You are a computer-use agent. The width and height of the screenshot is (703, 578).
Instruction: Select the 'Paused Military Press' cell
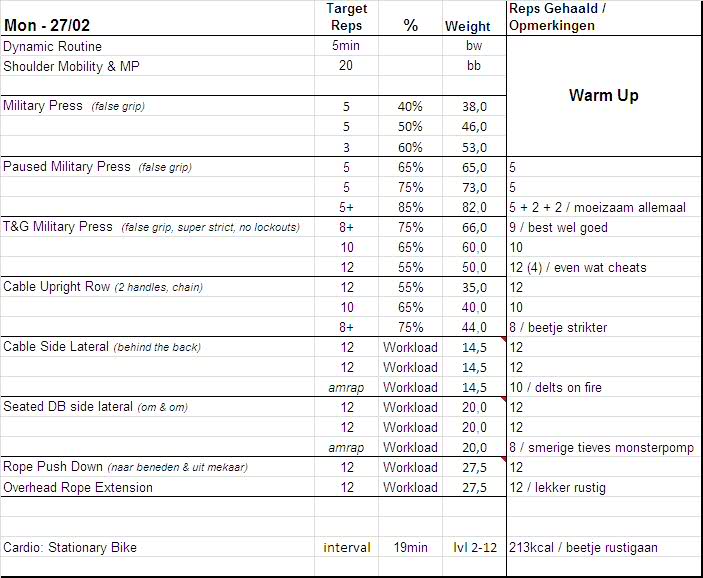pyautogui.click(x=68, y=166)
